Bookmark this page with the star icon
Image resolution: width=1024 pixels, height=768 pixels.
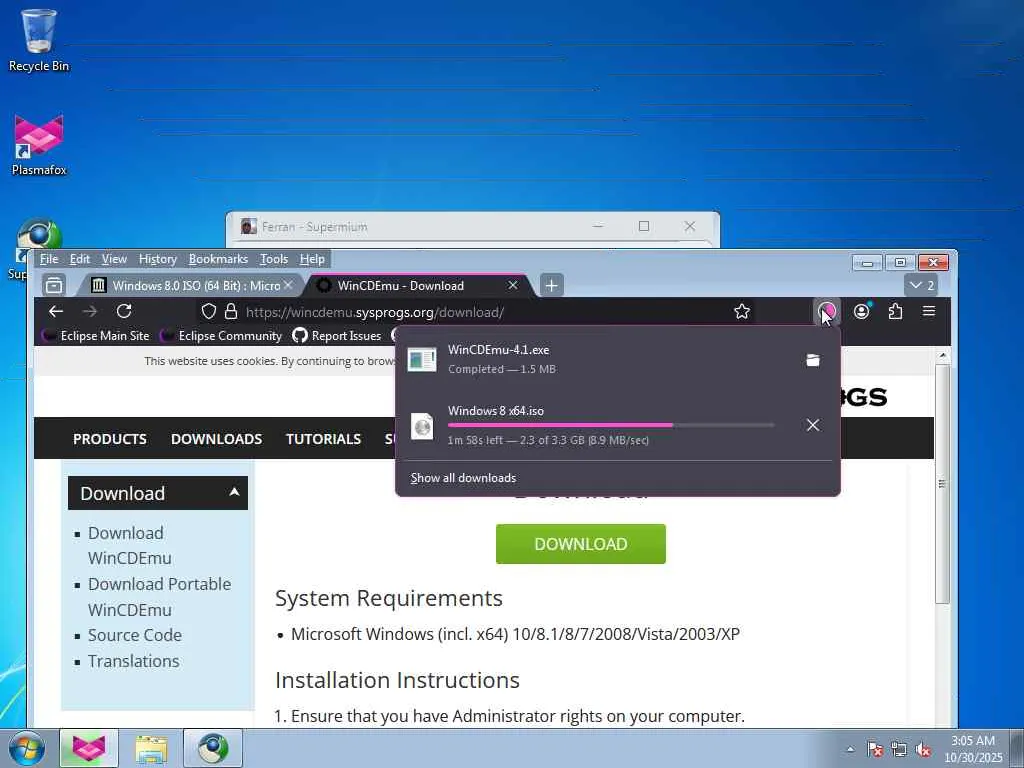point(742,312)
